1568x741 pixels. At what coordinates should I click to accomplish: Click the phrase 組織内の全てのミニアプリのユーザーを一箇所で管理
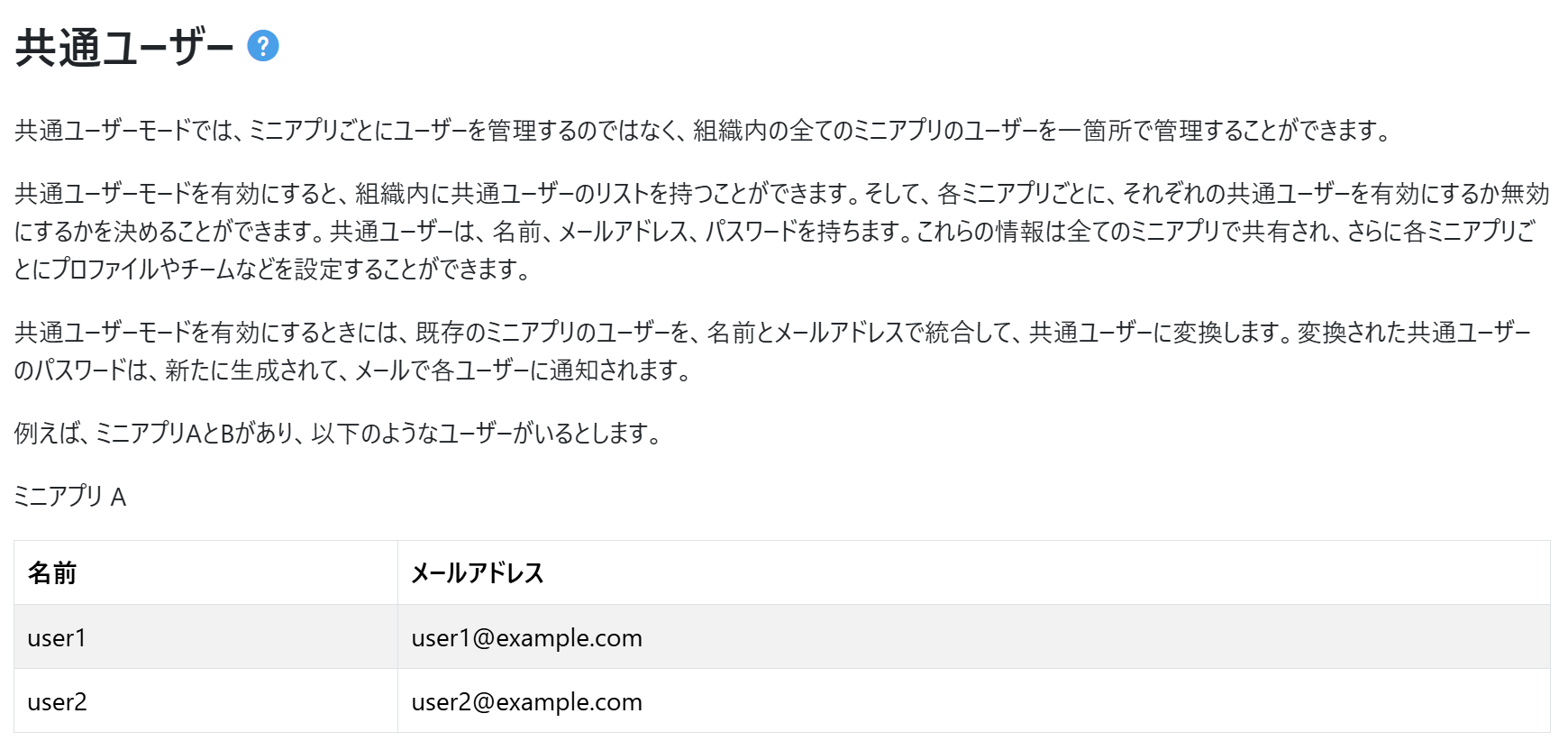point(946,132)
